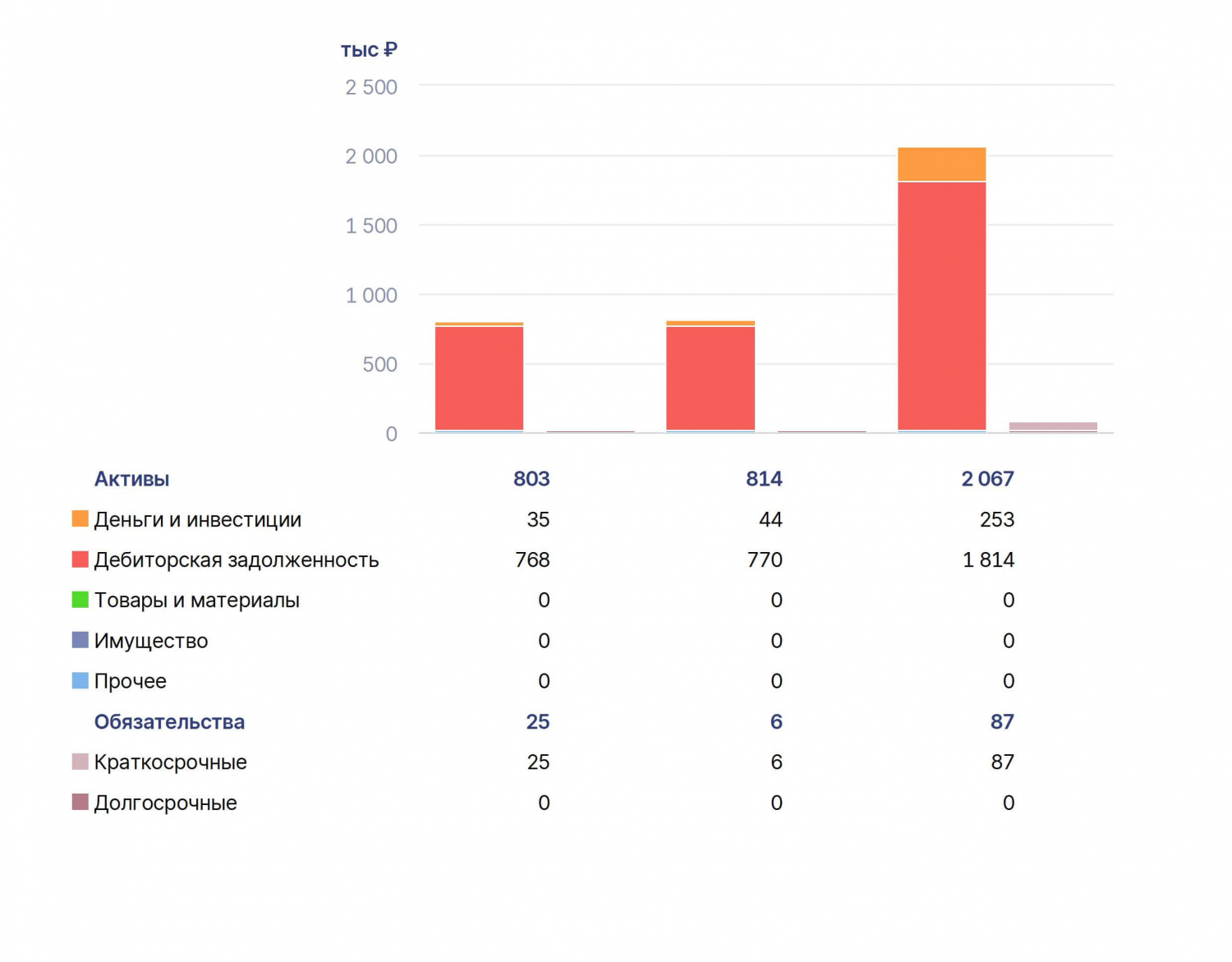1232x962 pixels.
Task: Click the bold liabilities total 87
Action: (x=1002, y=721)
